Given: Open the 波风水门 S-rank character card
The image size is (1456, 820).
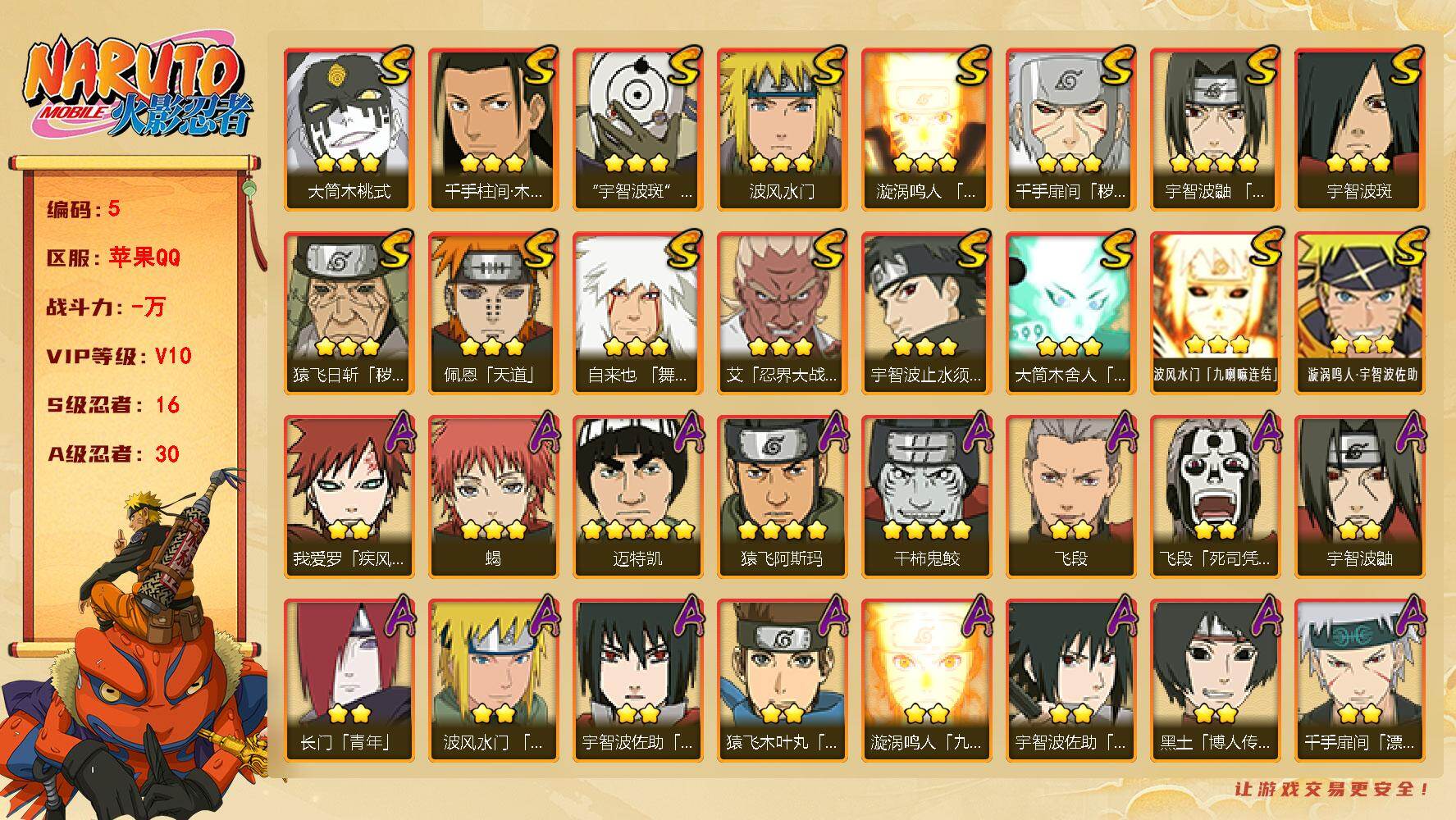Looking at the screenshot, I should coord(782,129).
